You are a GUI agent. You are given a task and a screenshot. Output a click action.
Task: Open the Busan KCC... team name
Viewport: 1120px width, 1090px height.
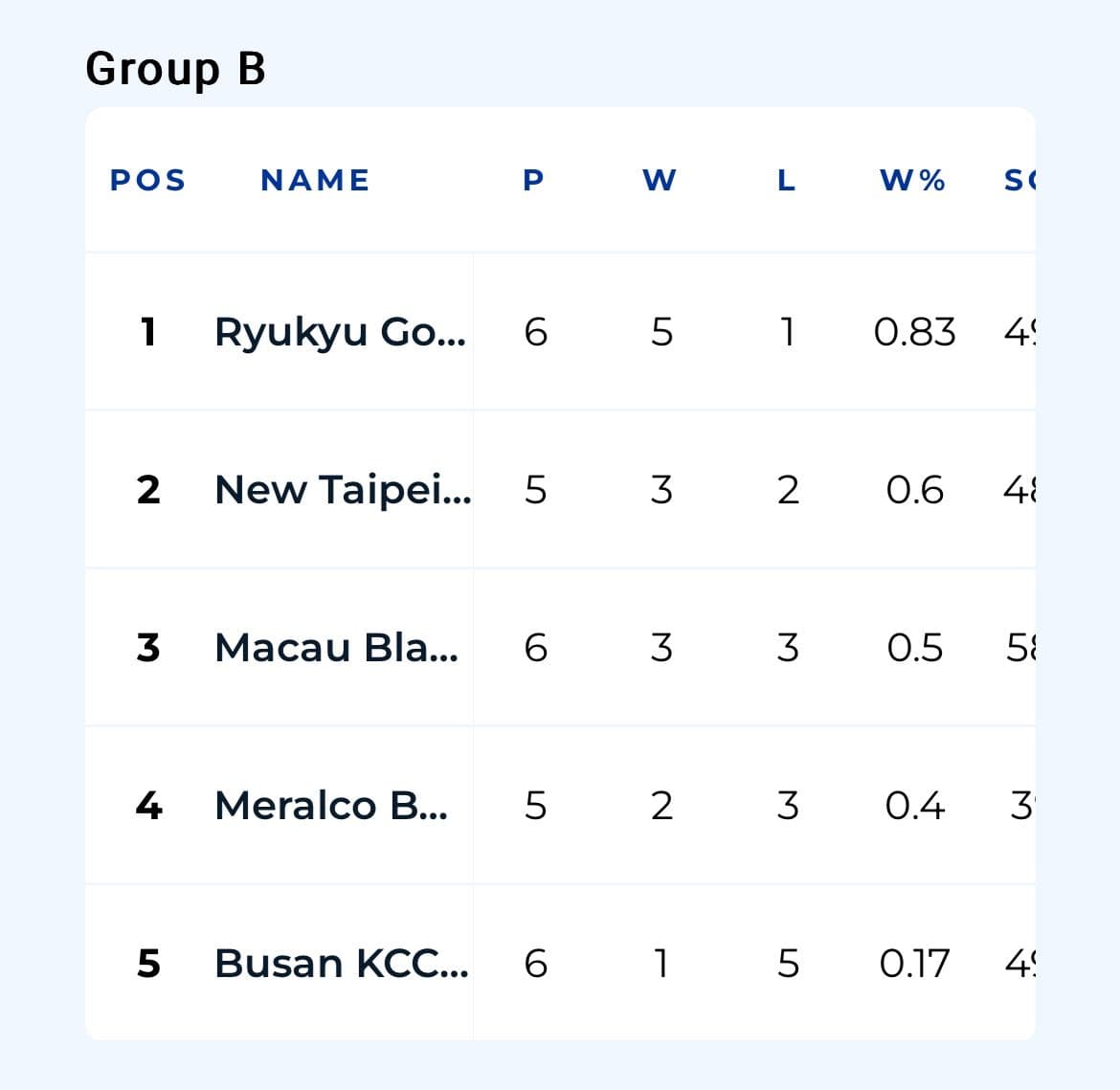(342, 964)
